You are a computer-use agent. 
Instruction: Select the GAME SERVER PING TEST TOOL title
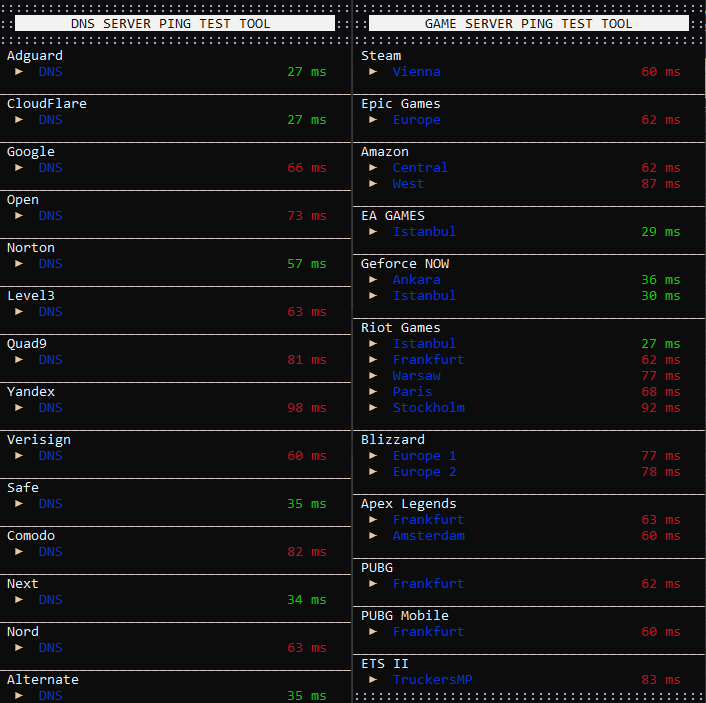click(x=528, y=23)
